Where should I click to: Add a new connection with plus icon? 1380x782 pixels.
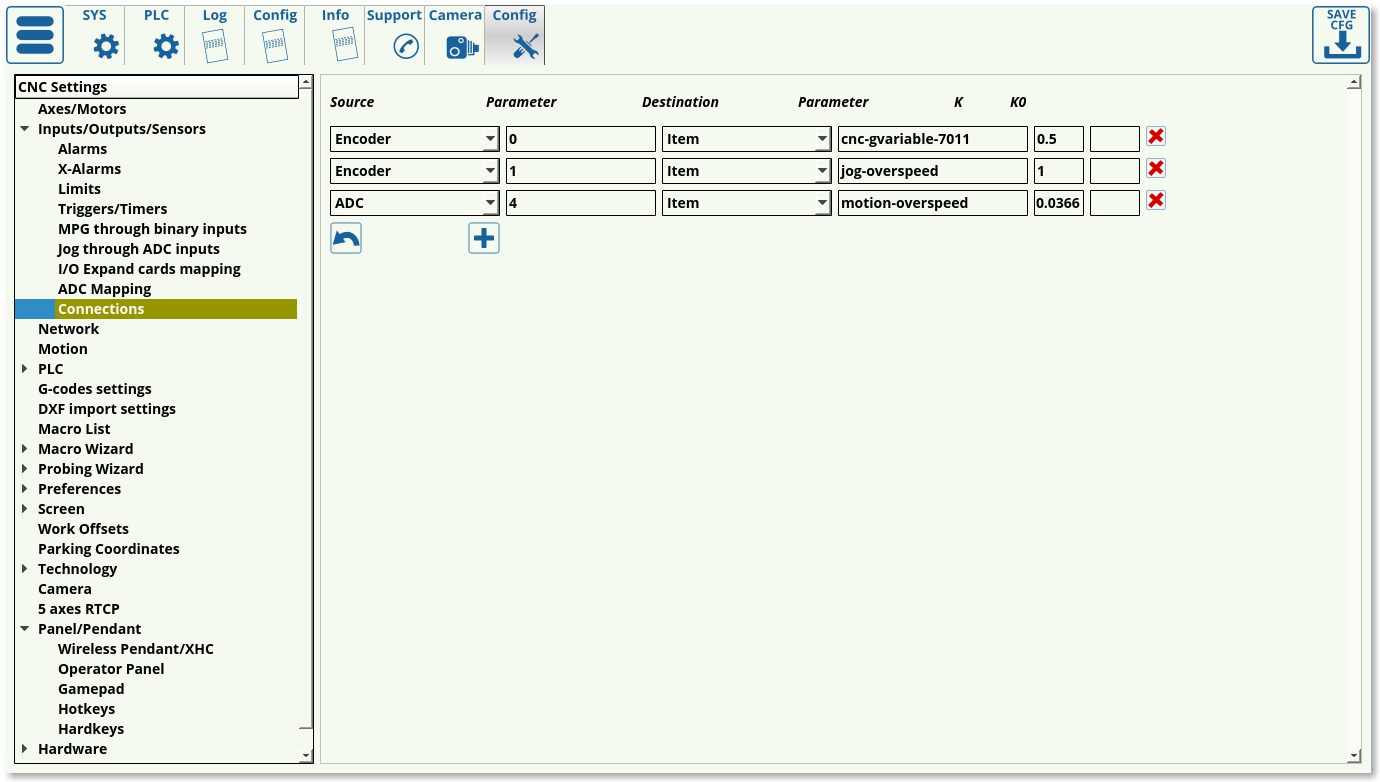484,238
